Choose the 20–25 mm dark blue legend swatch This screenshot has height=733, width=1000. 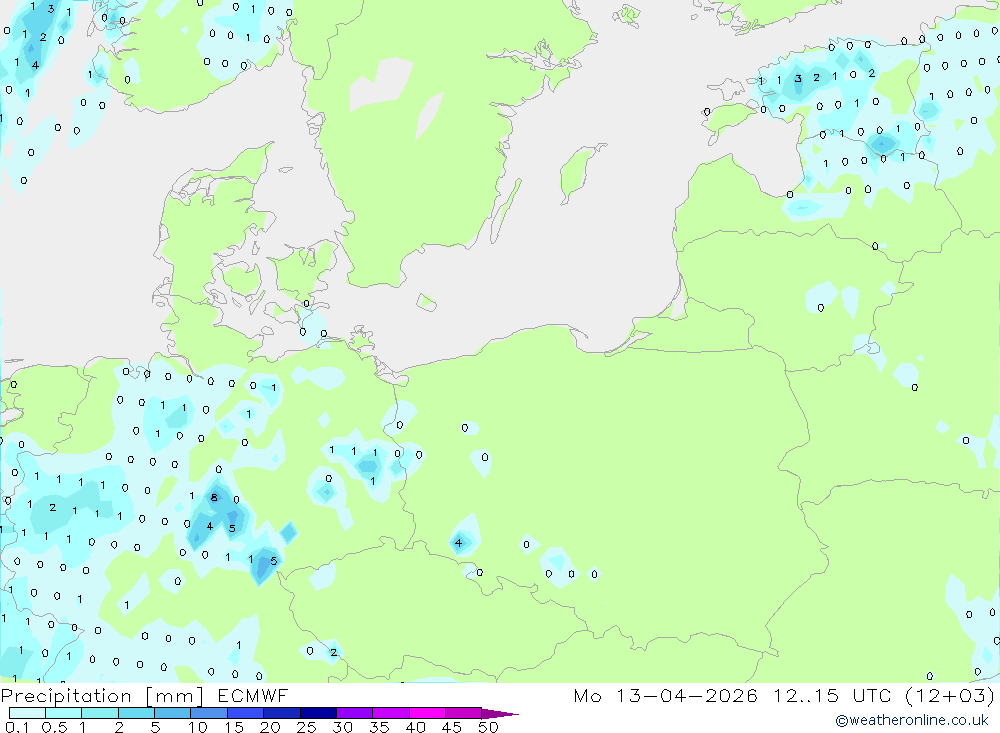[x=282, y=713]
